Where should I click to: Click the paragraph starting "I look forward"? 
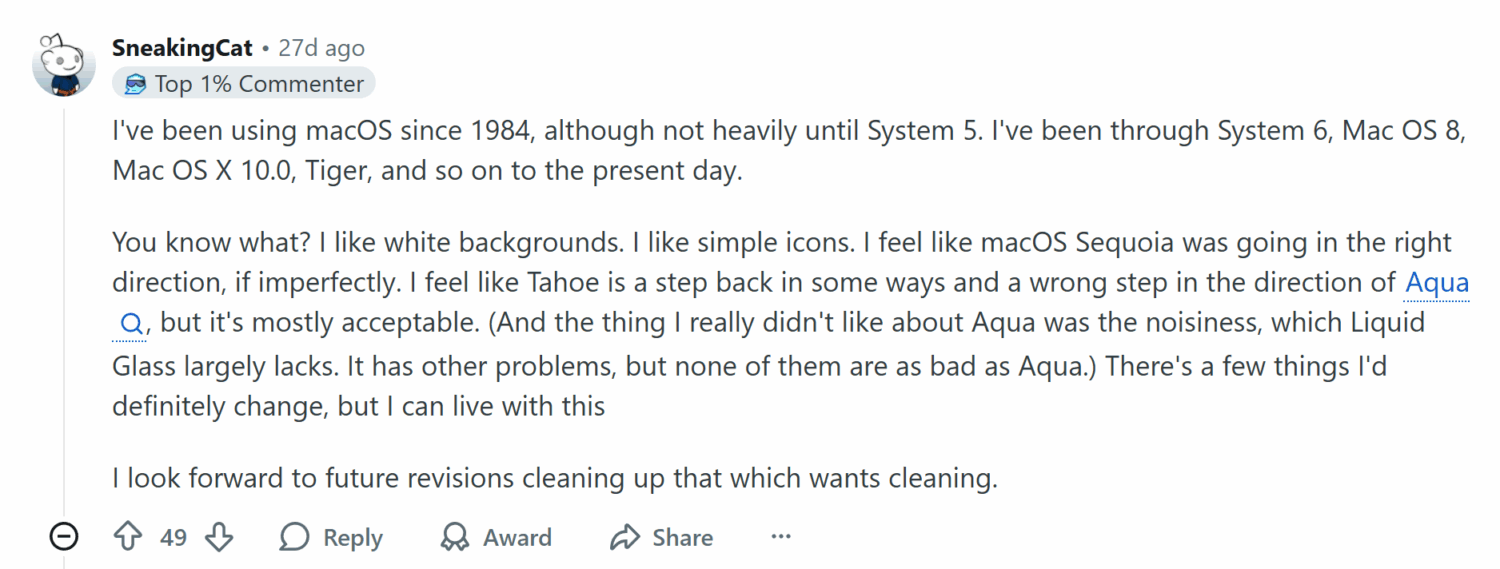pyautogui.click(x=554, y=478)
